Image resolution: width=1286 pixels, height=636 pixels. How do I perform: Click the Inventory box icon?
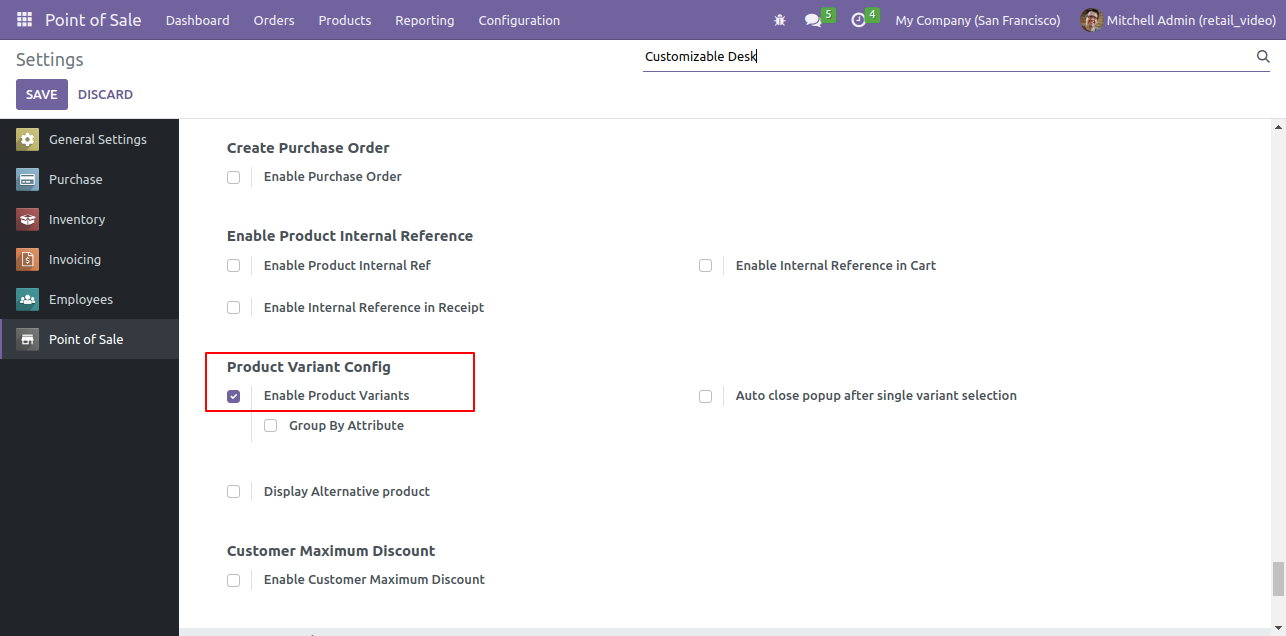(x=27, y=220)
